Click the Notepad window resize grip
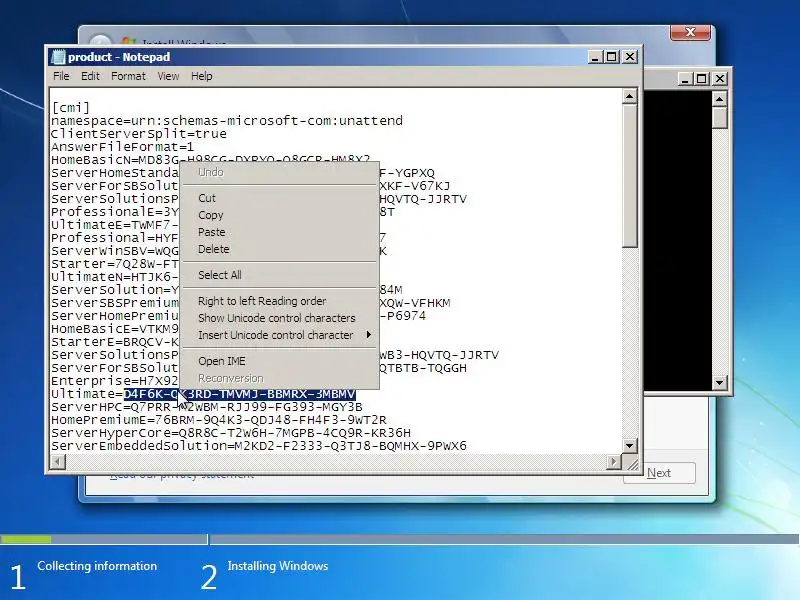Viewport: 800px width, 600px height. coord(632,463)
